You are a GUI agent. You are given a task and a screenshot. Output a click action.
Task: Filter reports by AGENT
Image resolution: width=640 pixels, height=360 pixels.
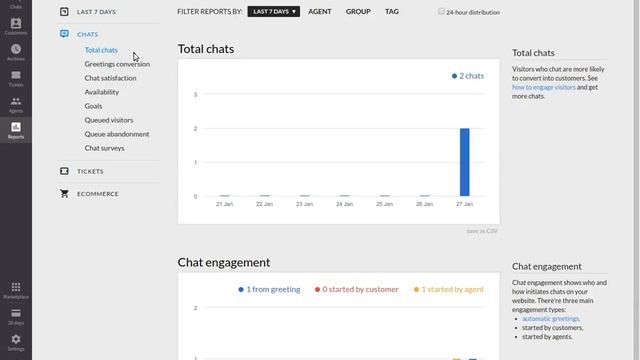point(320,11)
